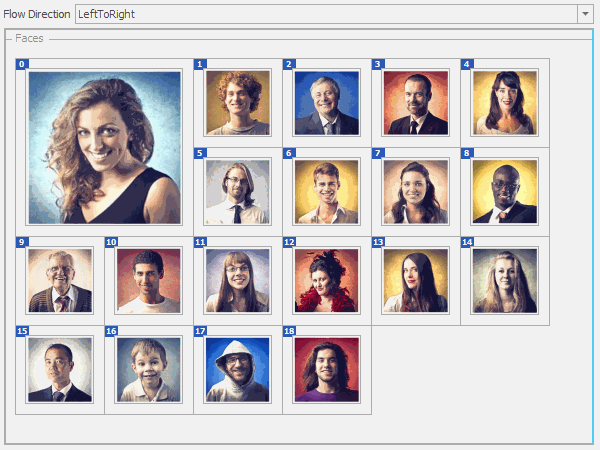Screen dimensions: 600x450
Task: Pick blonde woman portrait numbered 14
Action: tap(505, 280)
